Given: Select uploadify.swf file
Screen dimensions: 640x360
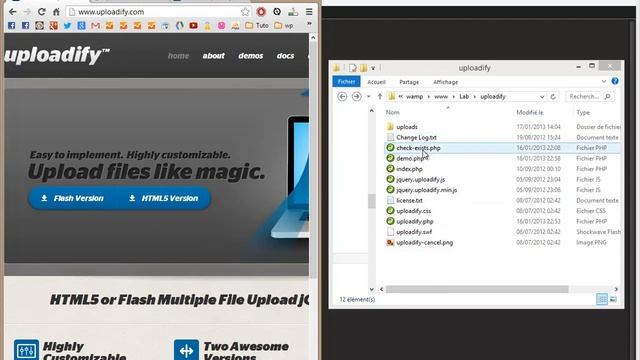Looking at the screenshot, I should tap(414, 232).
